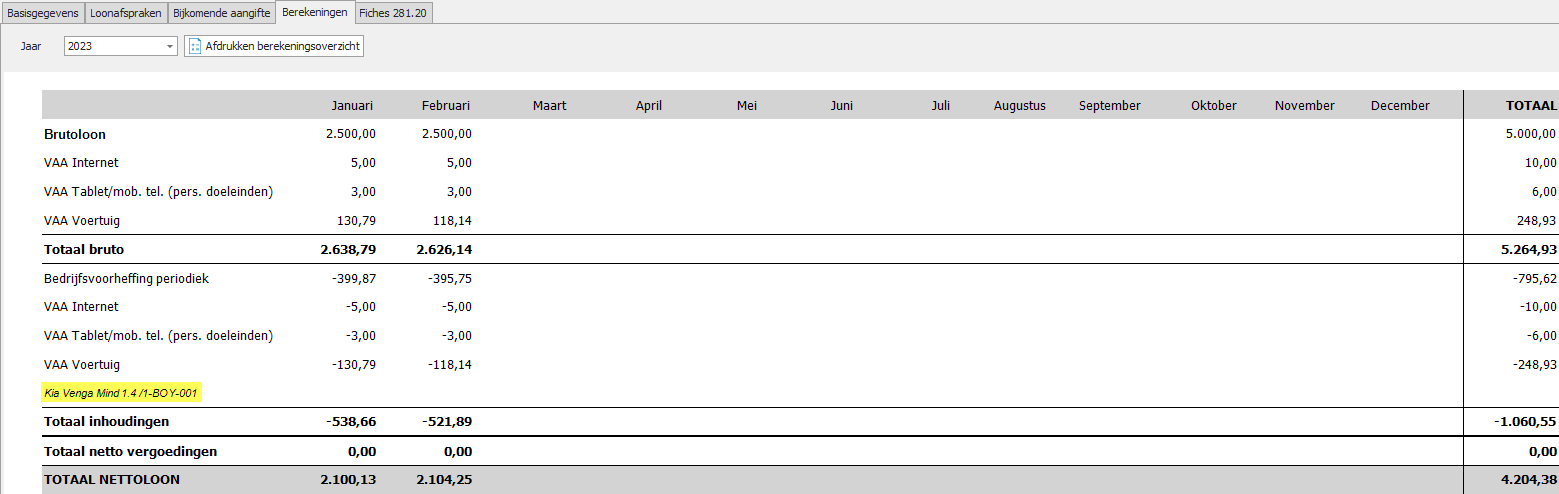This screenshot has width=1559, height=494.
Task: Select the Berekeningen tab
Action: coord(315,13)
